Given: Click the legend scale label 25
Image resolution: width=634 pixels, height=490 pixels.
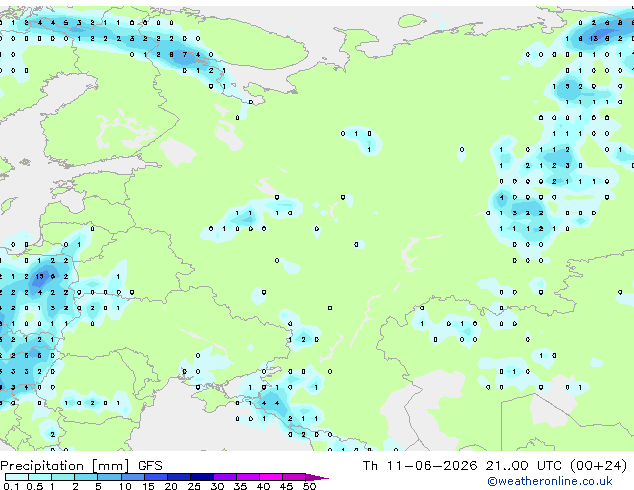Looking at the screenshot, I should coord(194,486).
